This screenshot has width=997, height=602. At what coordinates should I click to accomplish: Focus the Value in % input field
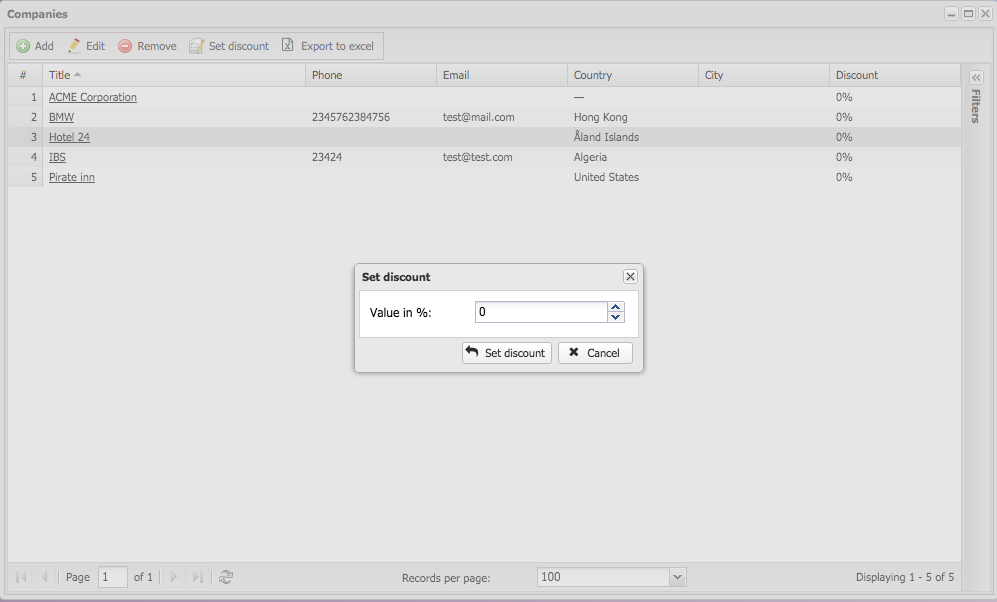(x=541, y=312)
